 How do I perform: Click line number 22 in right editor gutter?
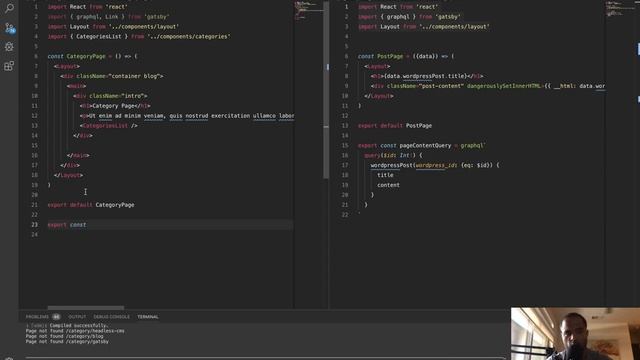(x=345, y=215)
